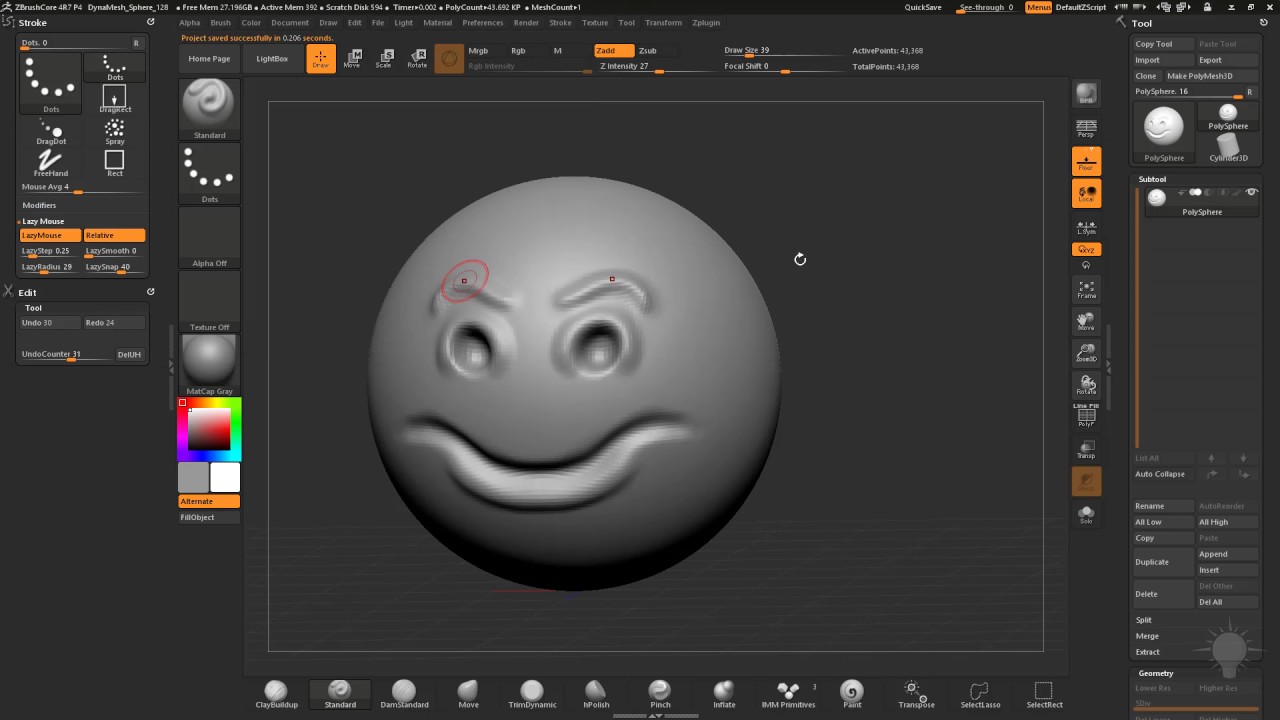
Task: Collapse the Subtool section
Action: tap(1153, 179)
